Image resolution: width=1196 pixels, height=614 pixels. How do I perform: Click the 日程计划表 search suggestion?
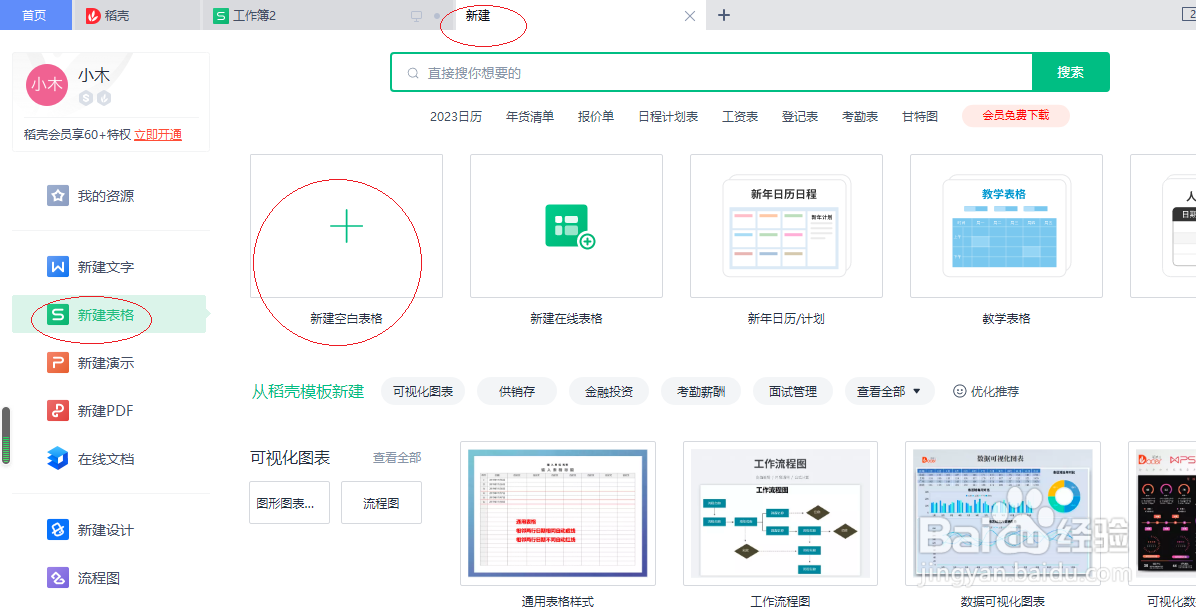[668, 117]
